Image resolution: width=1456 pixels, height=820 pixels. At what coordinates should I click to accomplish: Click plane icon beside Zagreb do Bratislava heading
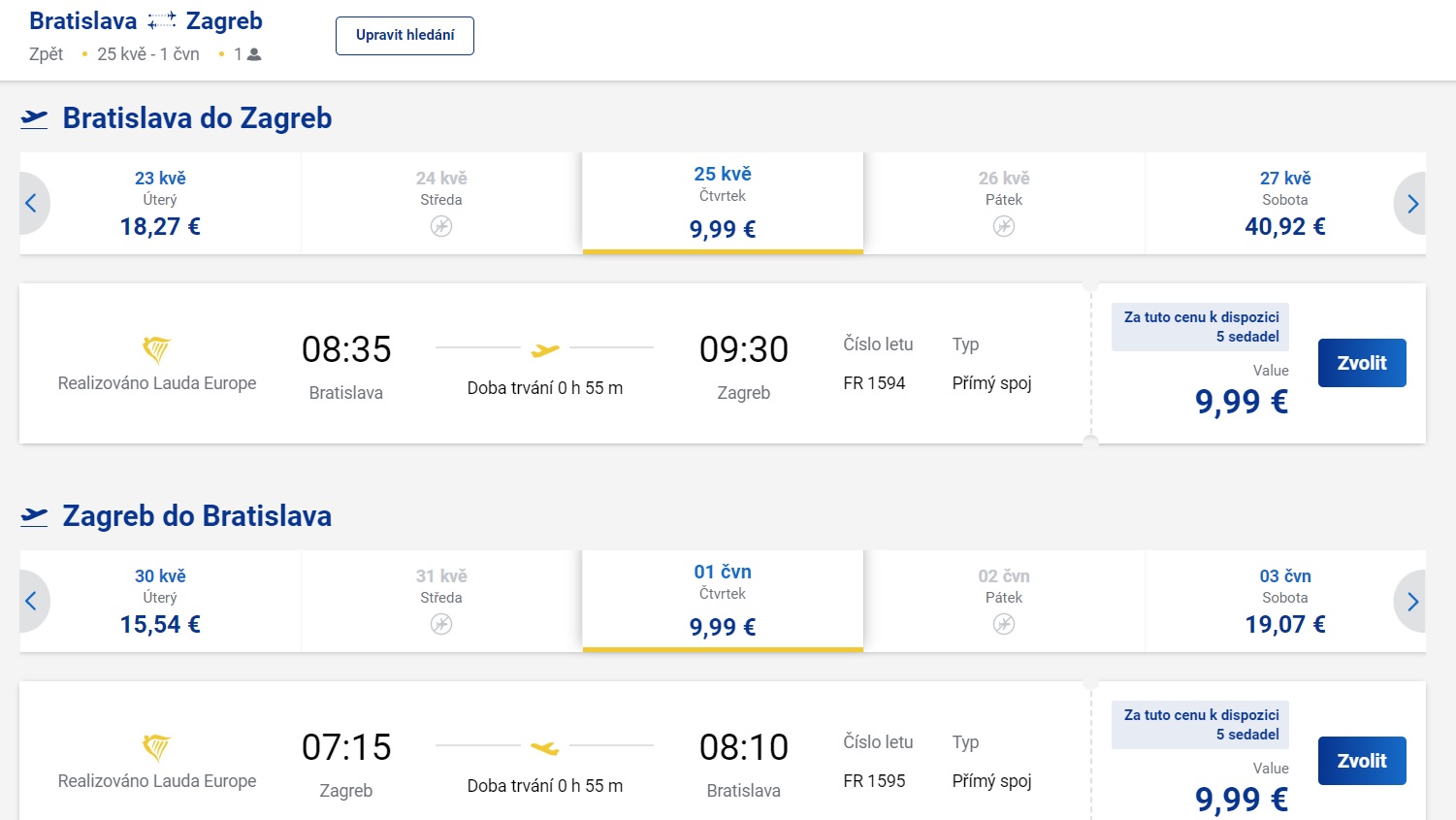coord(34,516)
